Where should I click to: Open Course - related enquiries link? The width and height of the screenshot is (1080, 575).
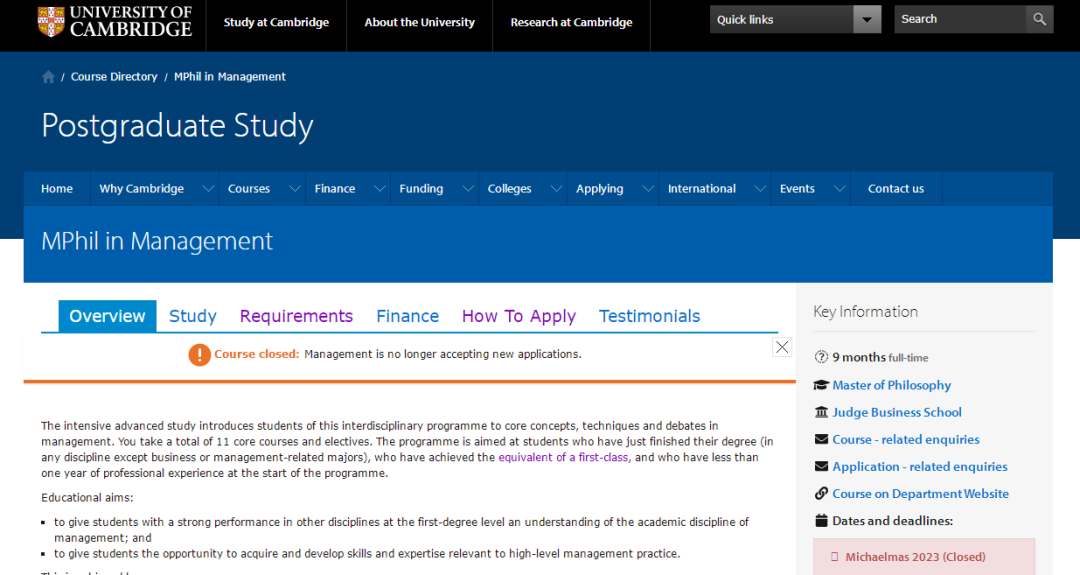point(906,439)
